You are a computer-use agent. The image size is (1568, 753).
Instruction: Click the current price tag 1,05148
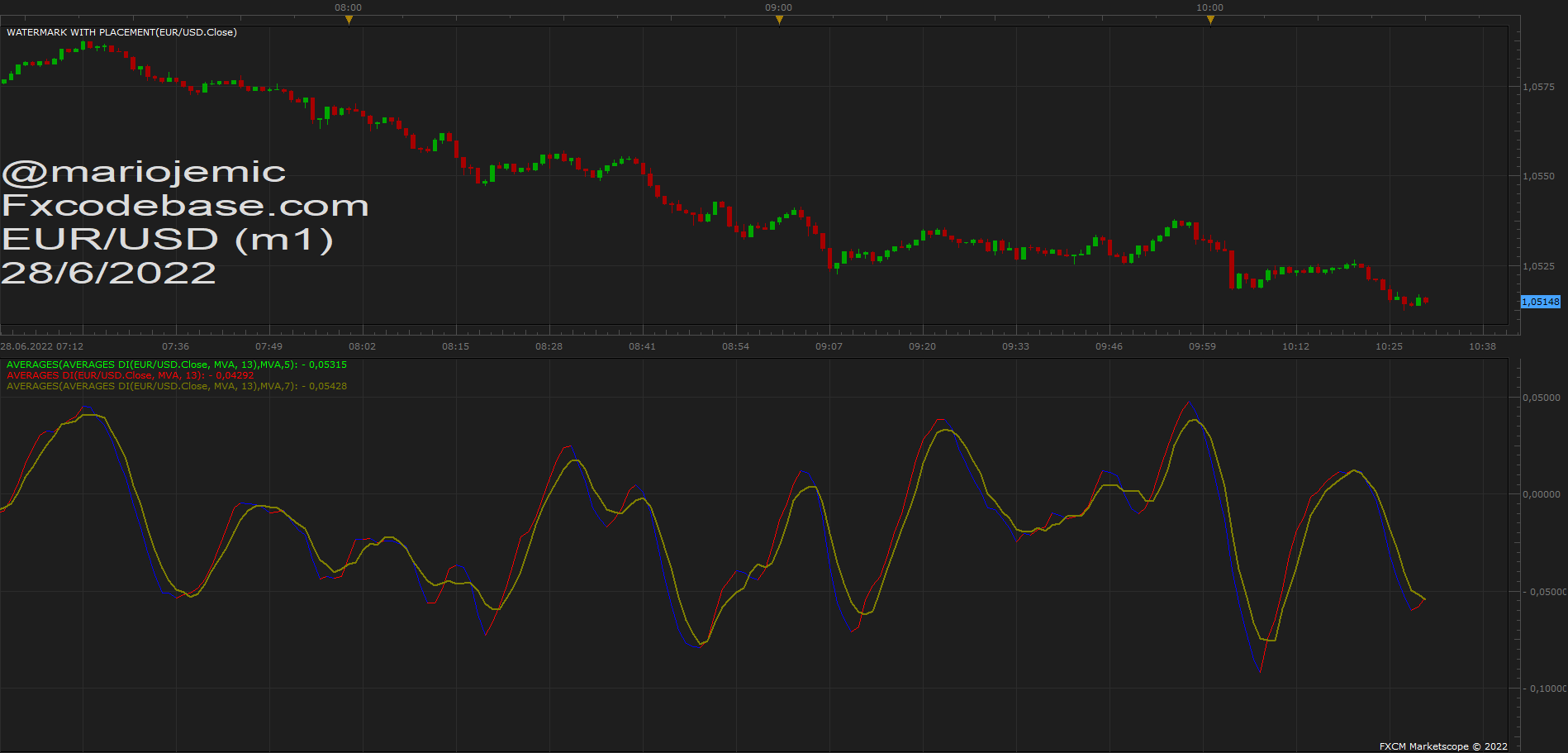(x=1541, y=302)
